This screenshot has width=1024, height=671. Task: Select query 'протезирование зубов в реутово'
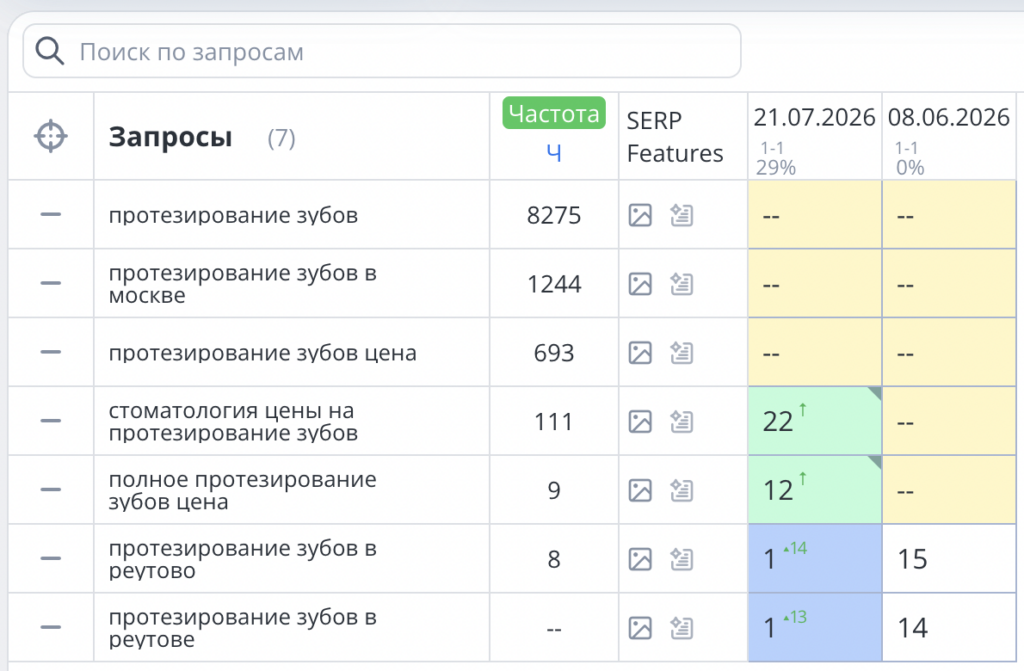pos(242,559)
